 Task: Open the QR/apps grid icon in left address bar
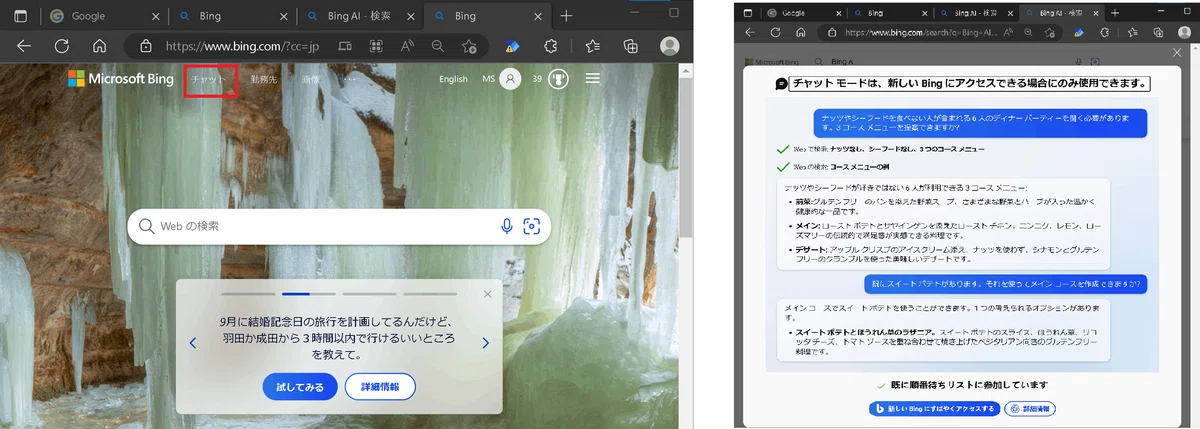click(x=376, y=46)
